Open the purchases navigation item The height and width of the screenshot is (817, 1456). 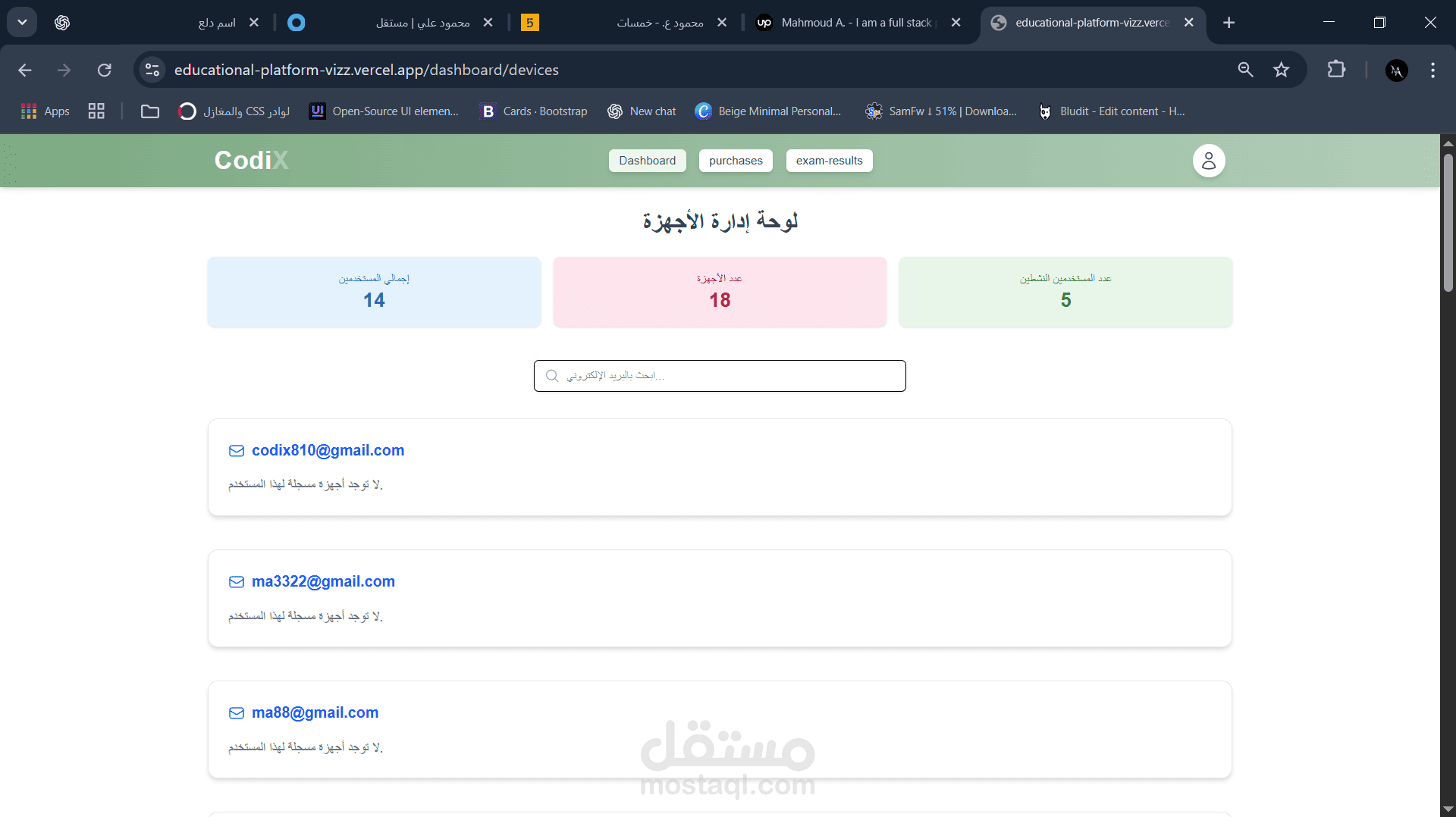[x=736, y=161]
